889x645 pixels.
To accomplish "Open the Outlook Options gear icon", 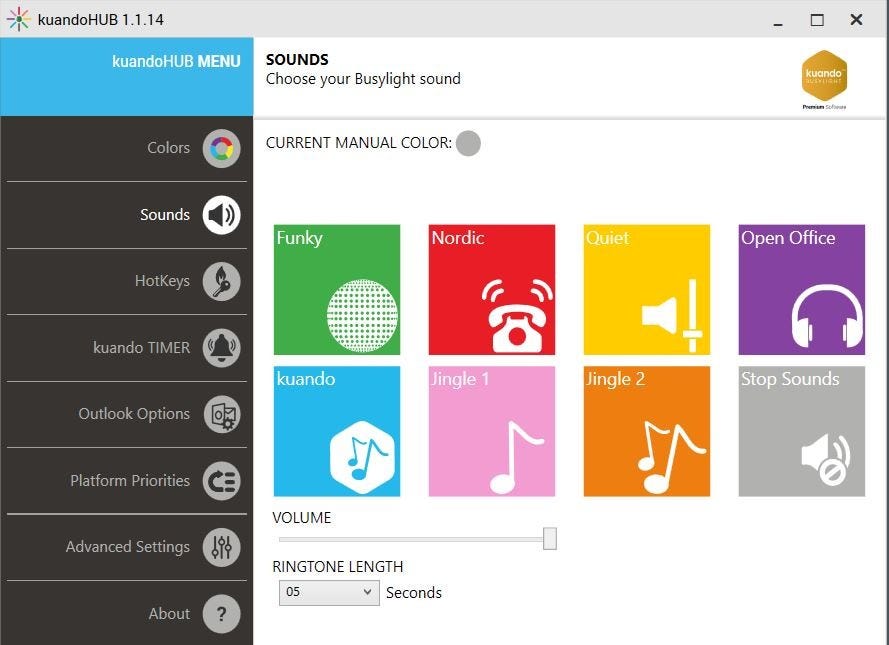I will tap(222, 414).
